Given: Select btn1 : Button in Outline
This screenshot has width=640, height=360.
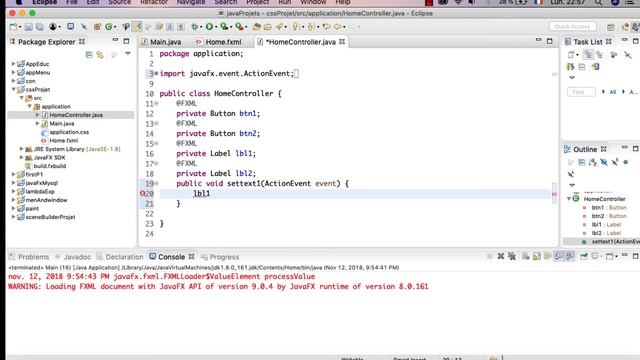Looking at the screenshot, I should click(x=609, y=208).
